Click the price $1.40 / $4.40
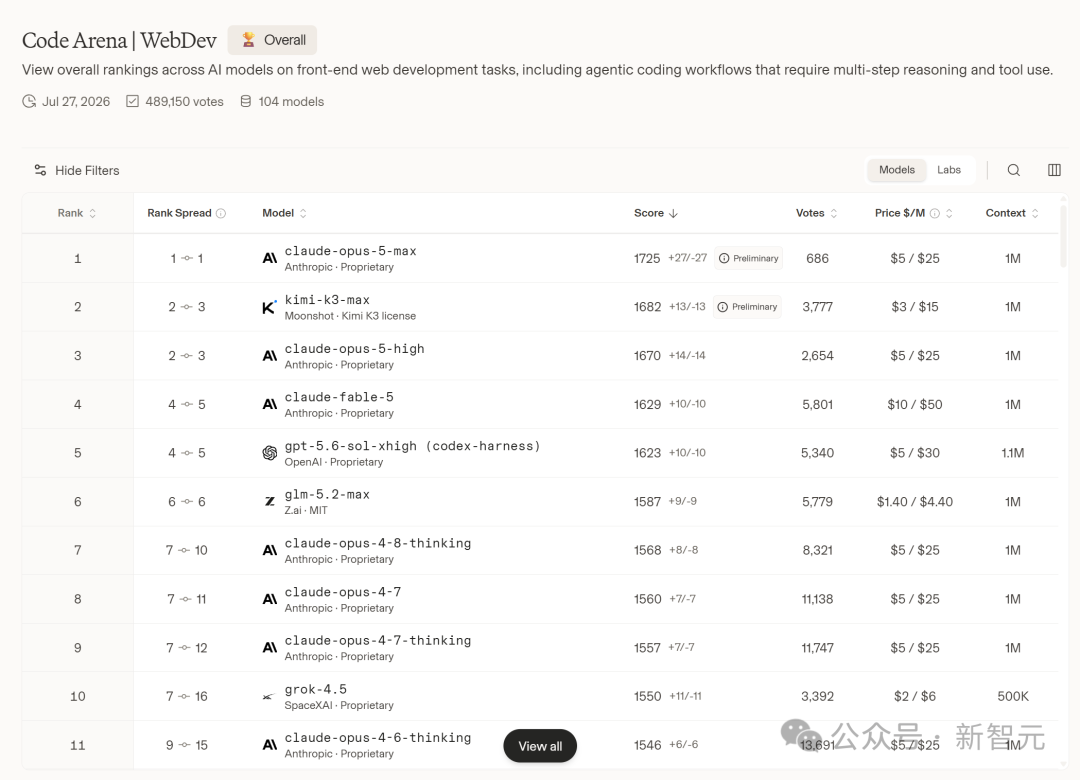This screenshot has width=1080, height=780. click(x=915, y=502)
